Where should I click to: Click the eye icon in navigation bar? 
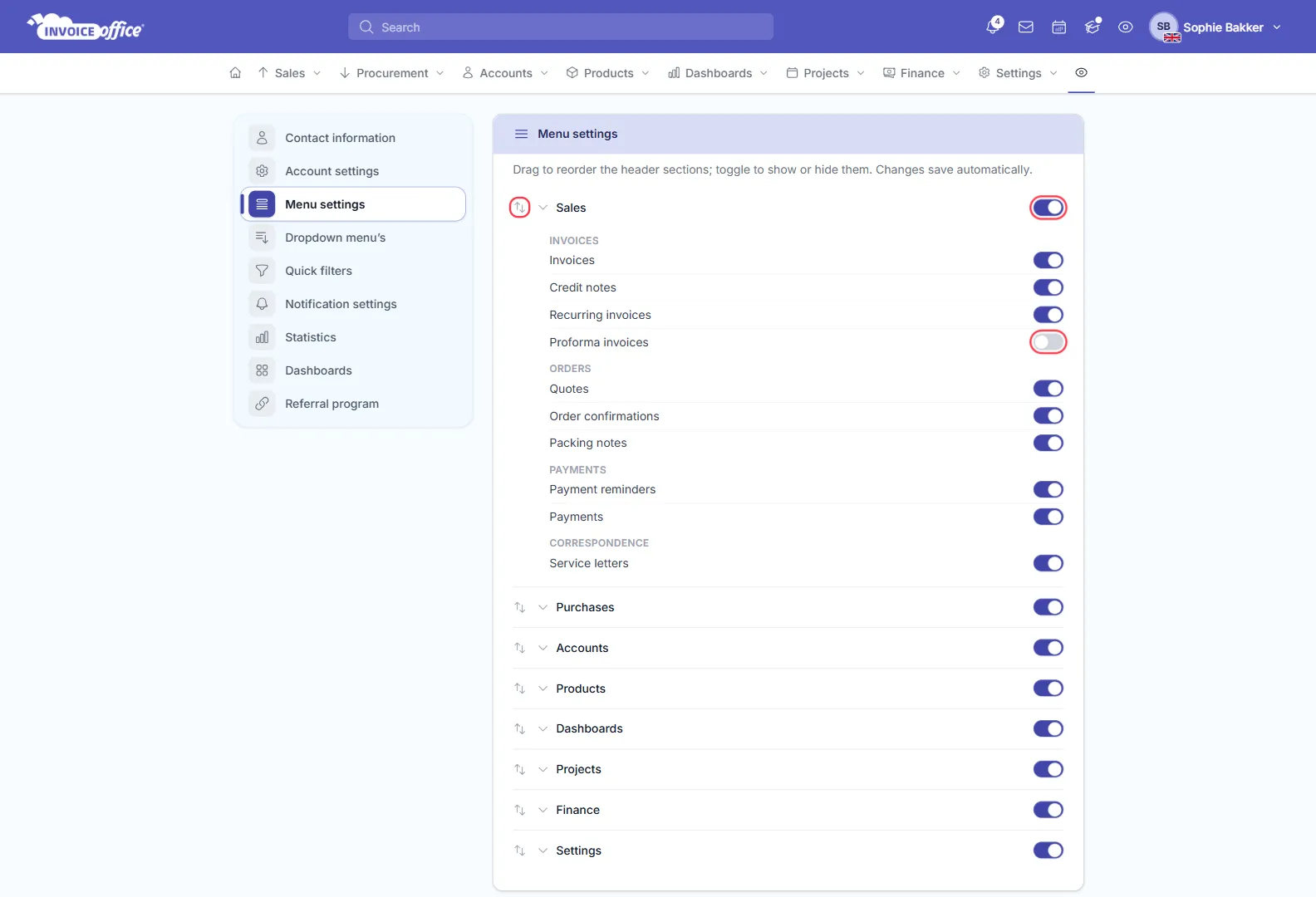tap(1081, 73)
